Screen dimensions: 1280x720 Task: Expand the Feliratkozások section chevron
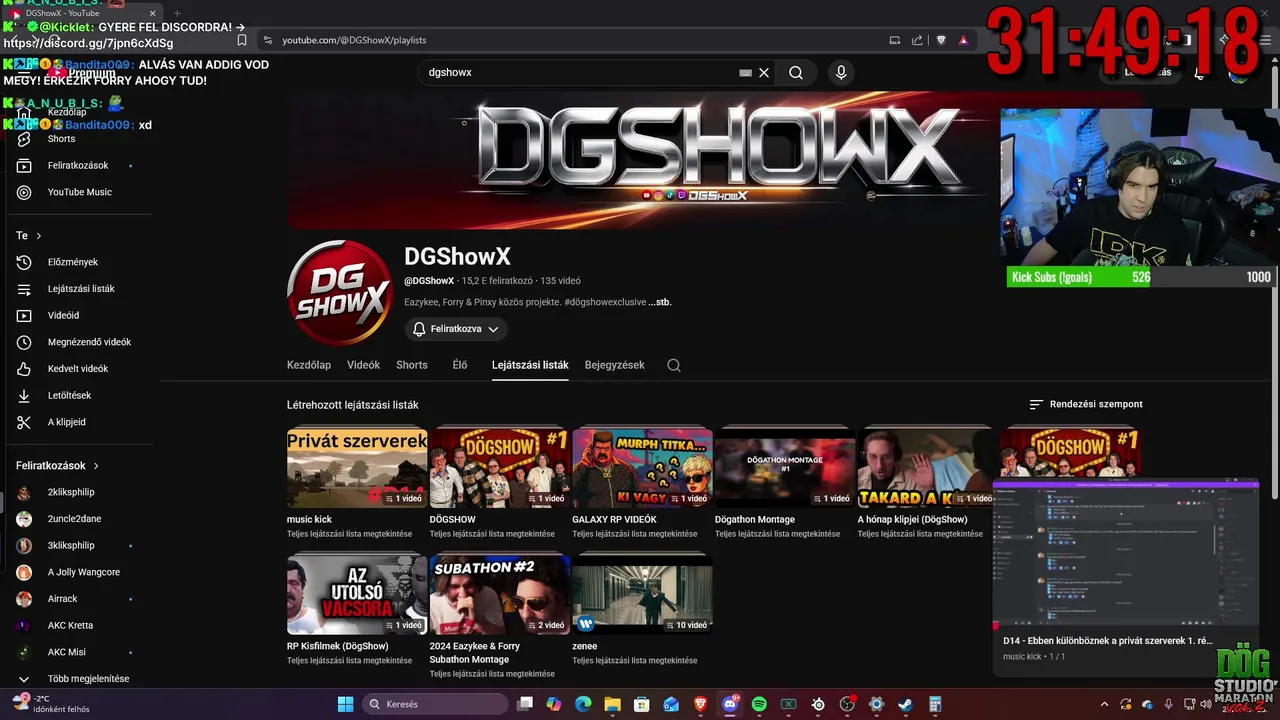[x=96, y=466]
